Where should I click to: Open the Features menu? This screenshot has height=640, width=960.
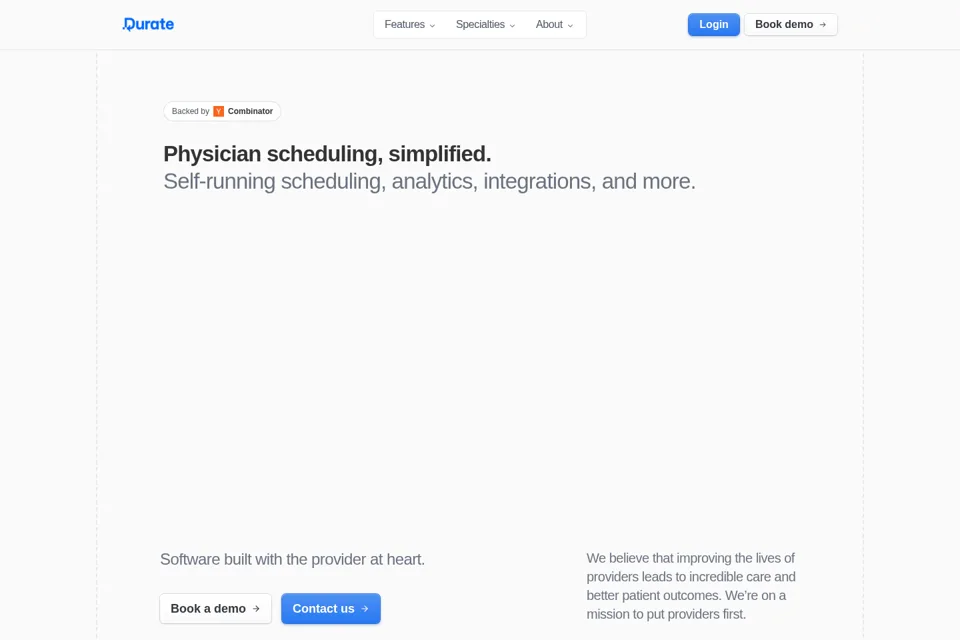click(410, 24)
